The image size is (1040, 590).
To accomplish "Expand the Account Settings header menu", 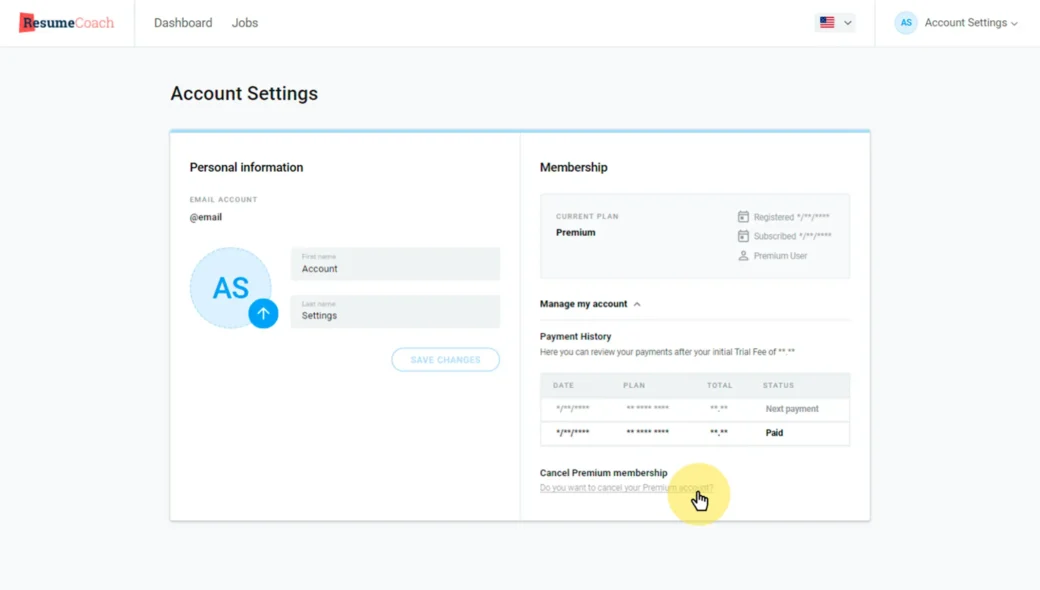I will tap(970, 23).
